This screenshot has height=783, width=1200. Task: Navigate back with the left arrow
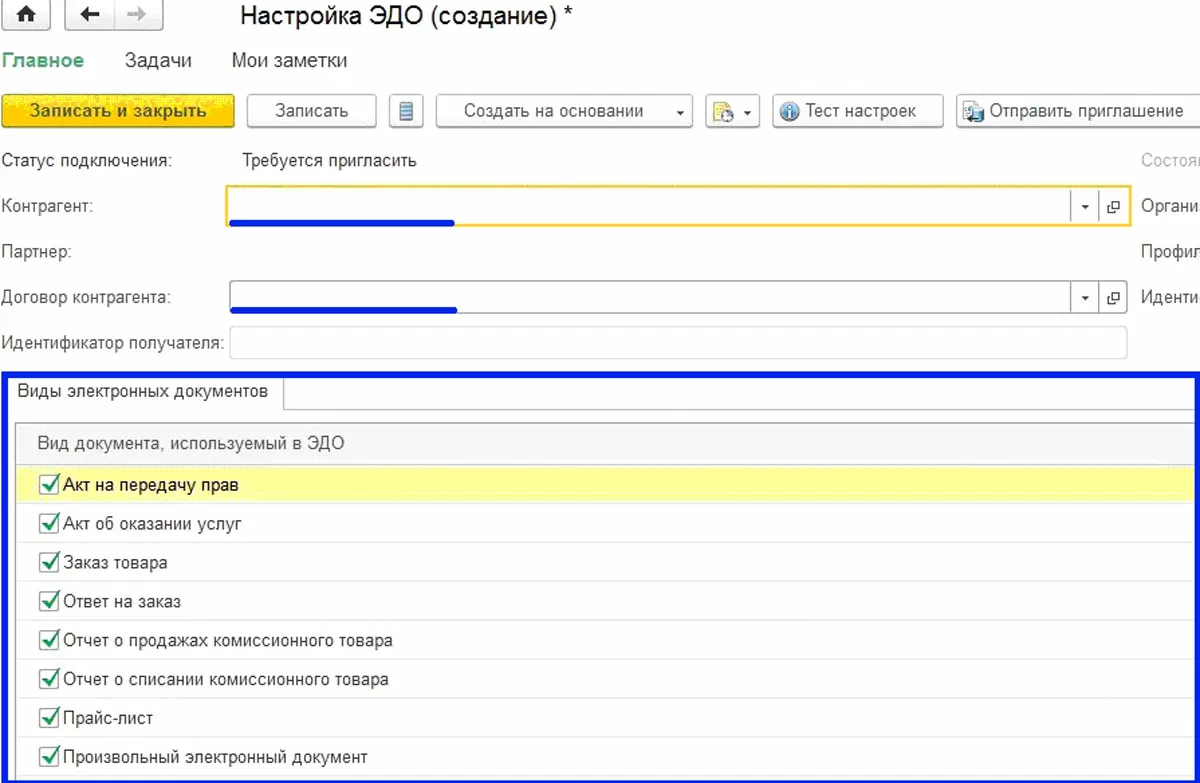88,15
